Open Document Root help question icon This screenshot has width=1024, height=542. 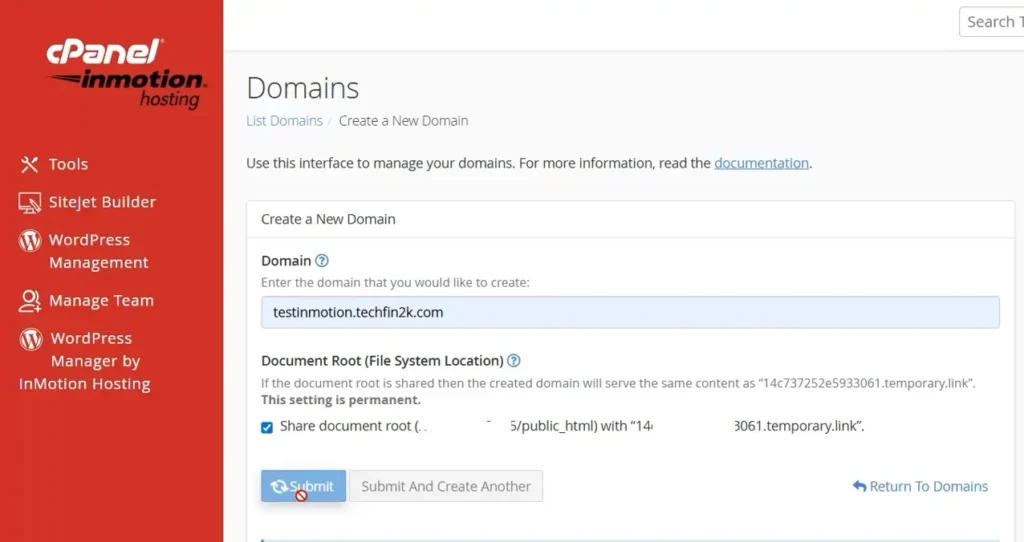click(514, 360)
